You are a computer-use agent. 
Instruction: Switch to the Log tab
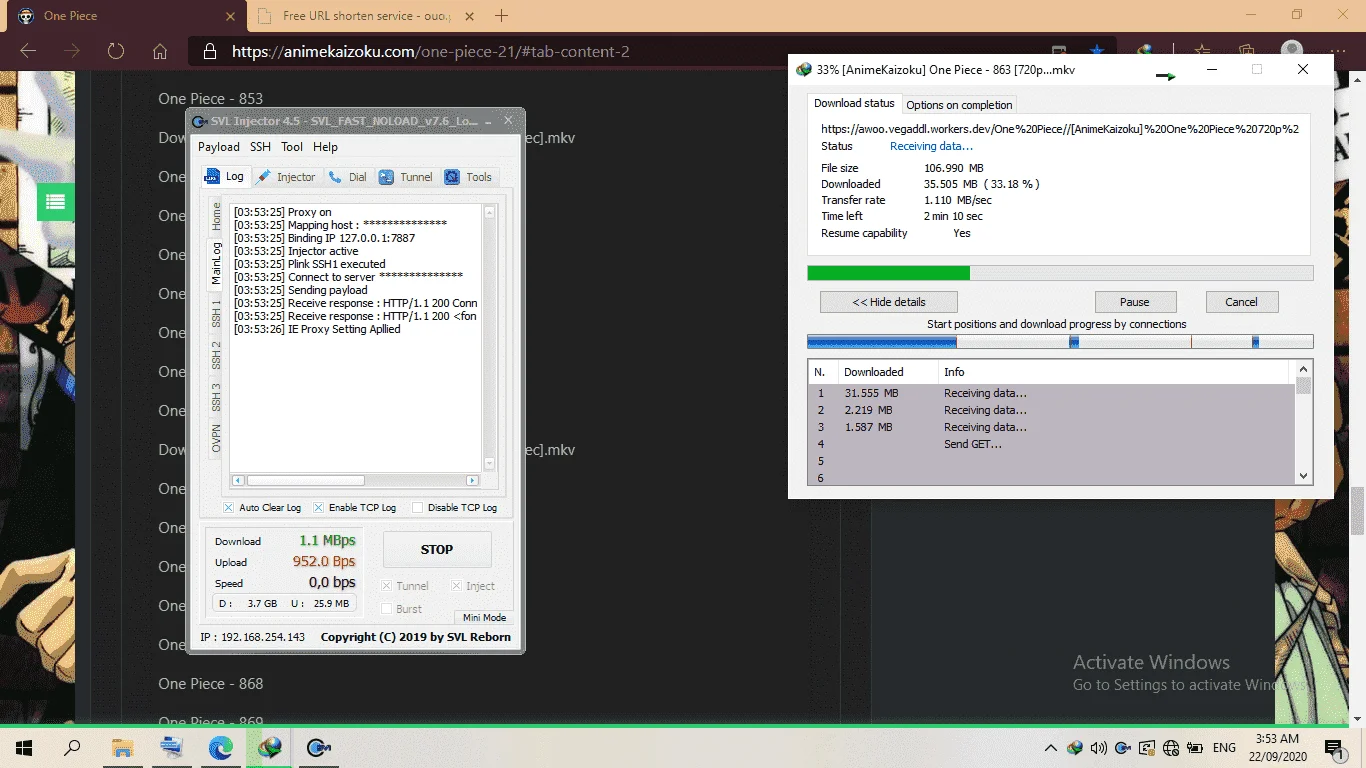pos(226,176)
